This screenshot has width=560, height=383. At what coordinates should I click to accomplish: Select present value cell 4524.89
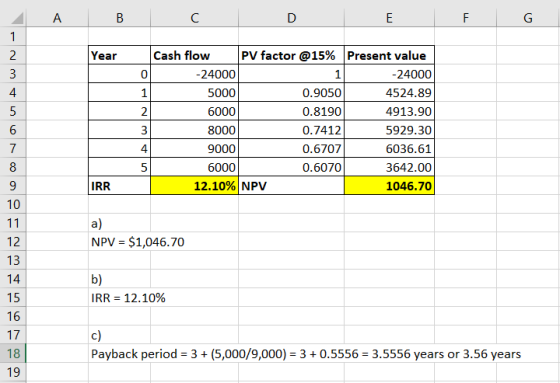(390, 93)
